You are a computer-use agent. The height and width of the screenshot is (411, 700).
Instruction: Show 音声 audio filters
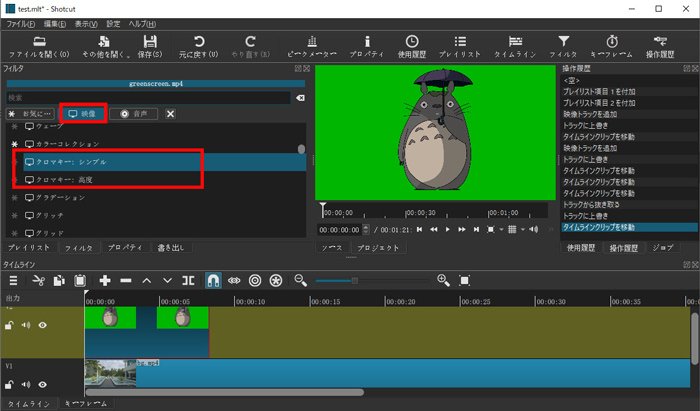[x=133, y=114]
